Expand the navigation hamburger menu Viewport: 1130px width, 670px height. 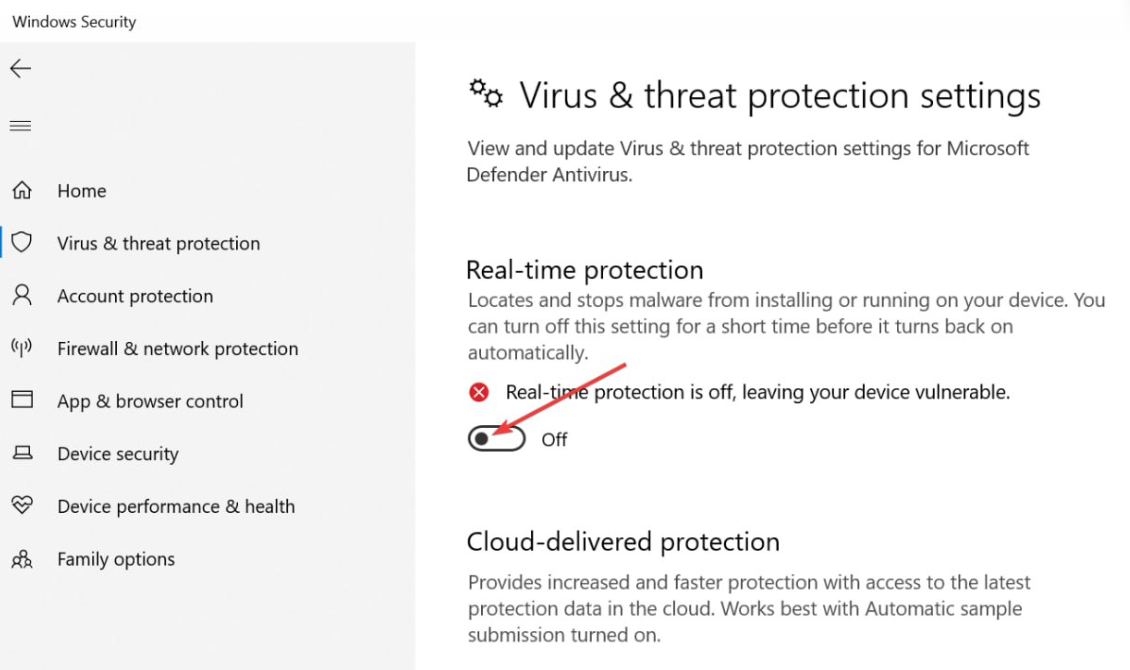click(20, 125)
